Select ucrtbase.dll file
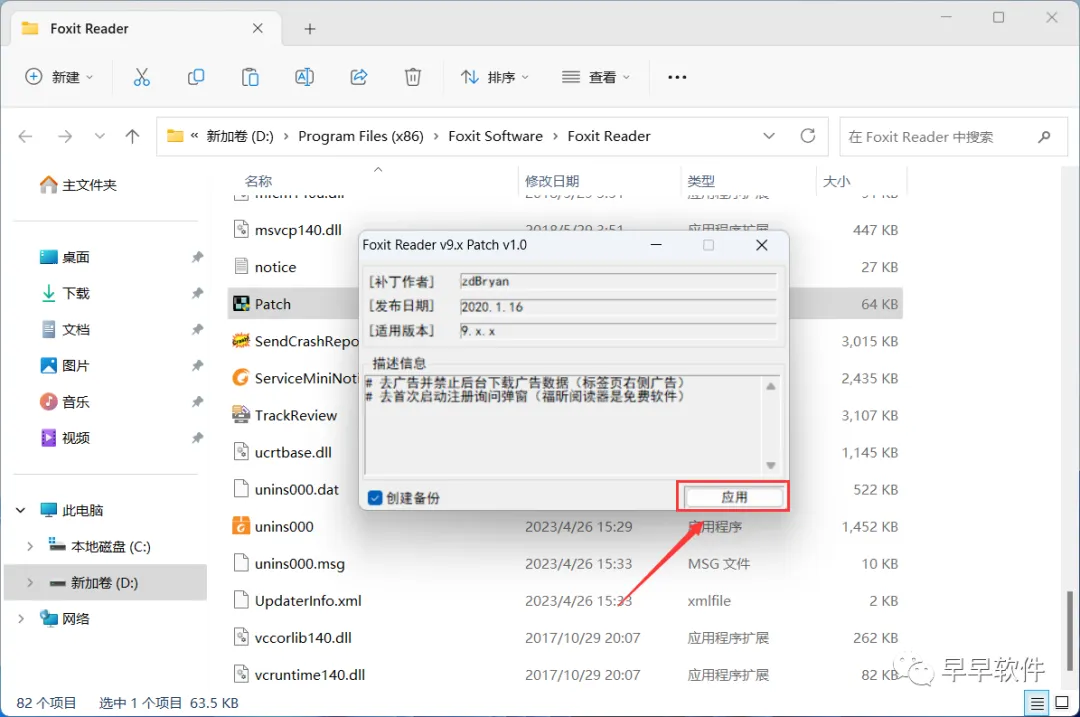Image resolution: width=1080 pixels, height=717 pixels. (293, 453)
